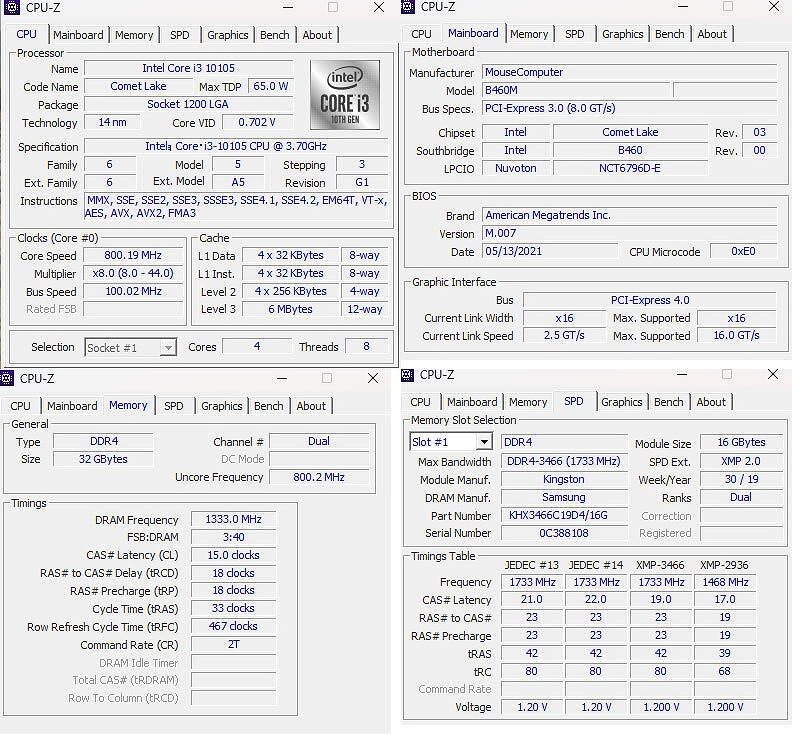
Task: Select Graphics tab in SPD window
Action: pyautogui.click(x=621, y=402)
